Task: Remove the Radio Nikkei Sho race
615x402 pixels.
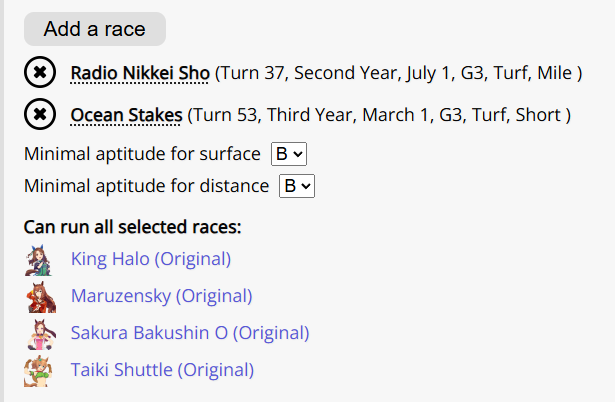Action: tap(40, 72)
